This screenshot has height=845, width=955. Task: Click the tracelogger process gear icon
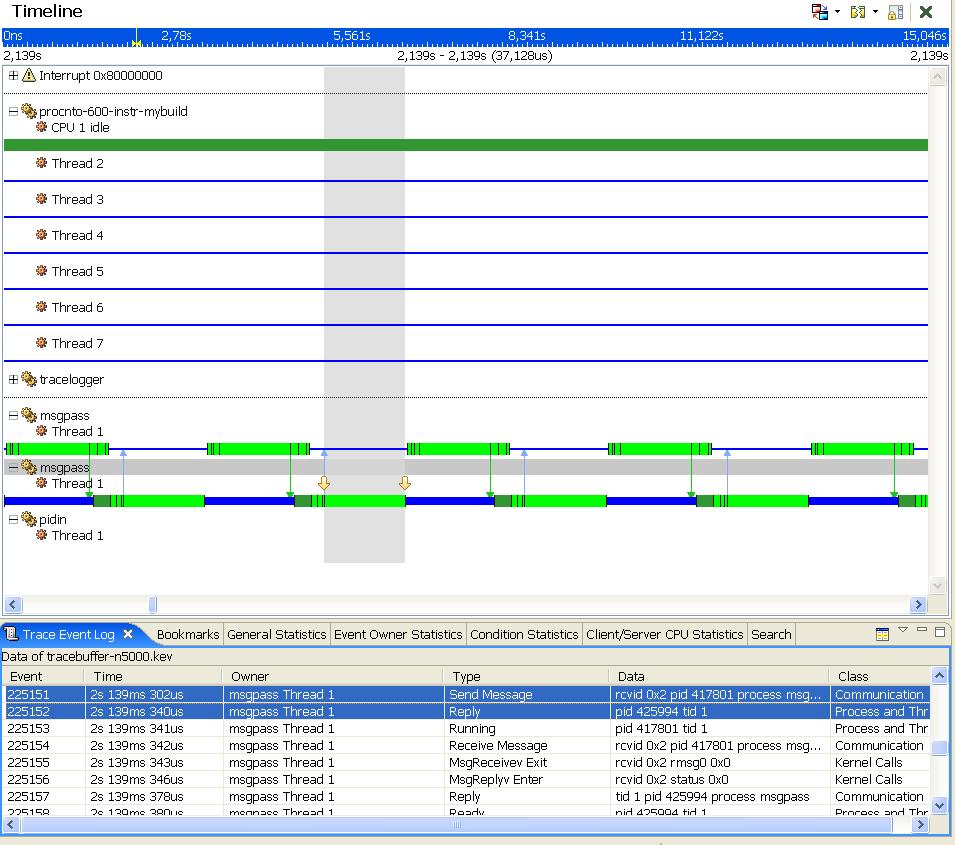click(x=29, y=379)
